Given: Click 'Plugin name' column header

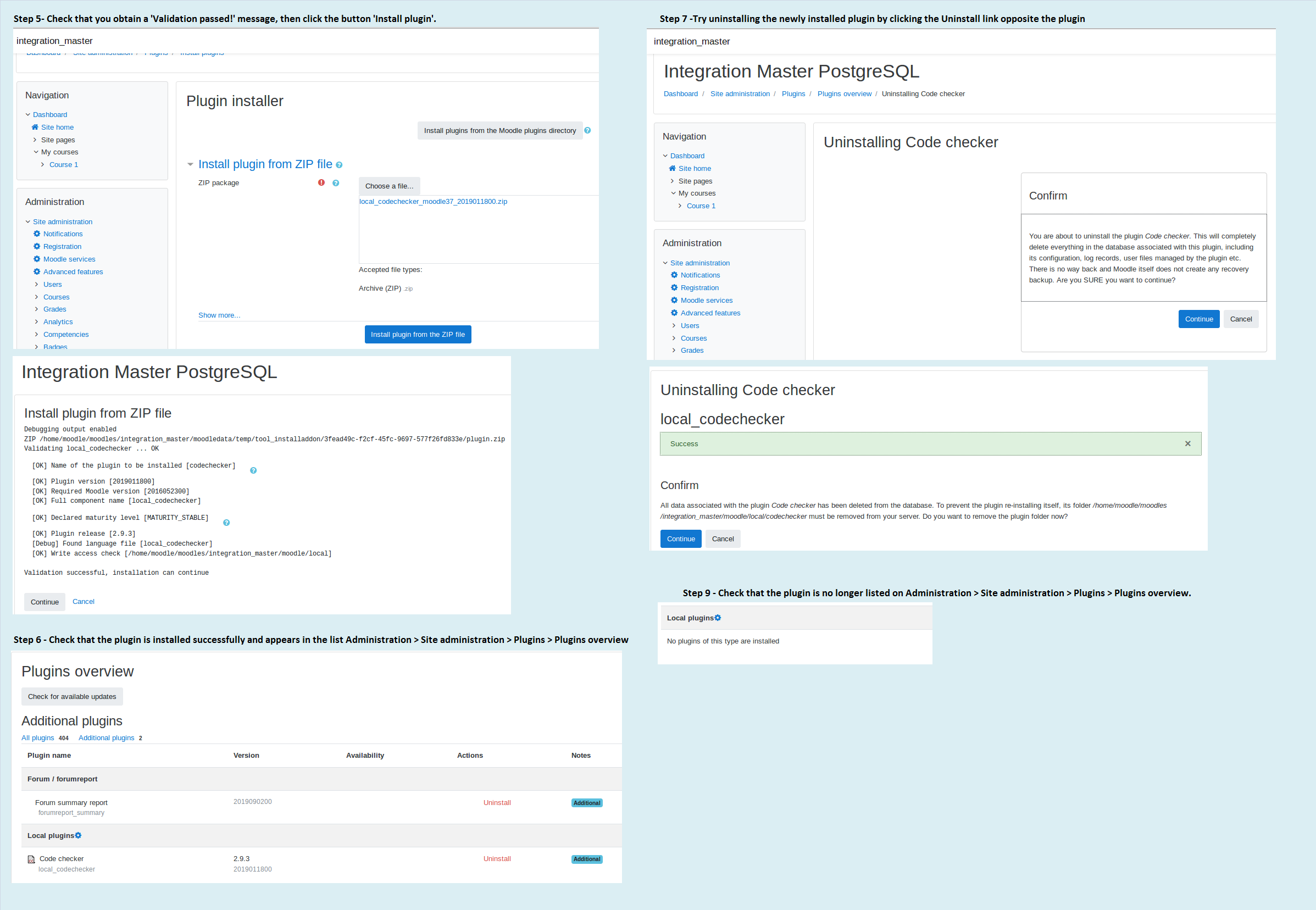Looking at the screenshot, I should 49,756.
